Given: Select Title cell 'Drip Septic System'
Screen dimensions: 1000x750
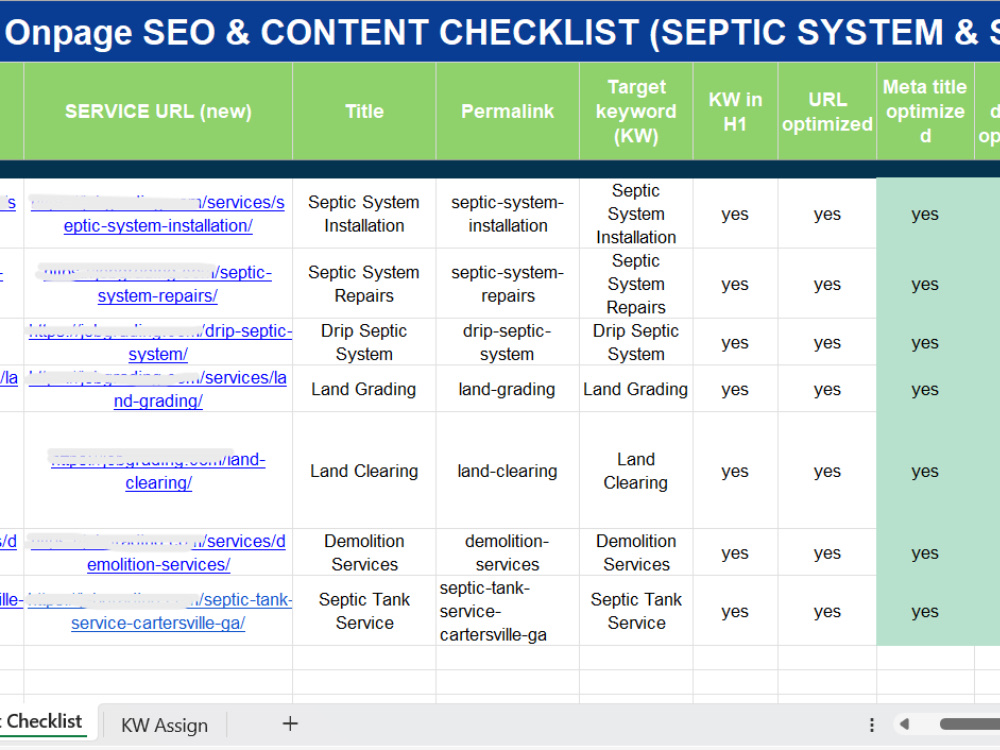Looking at the screenshot, I should pos(364,342).
